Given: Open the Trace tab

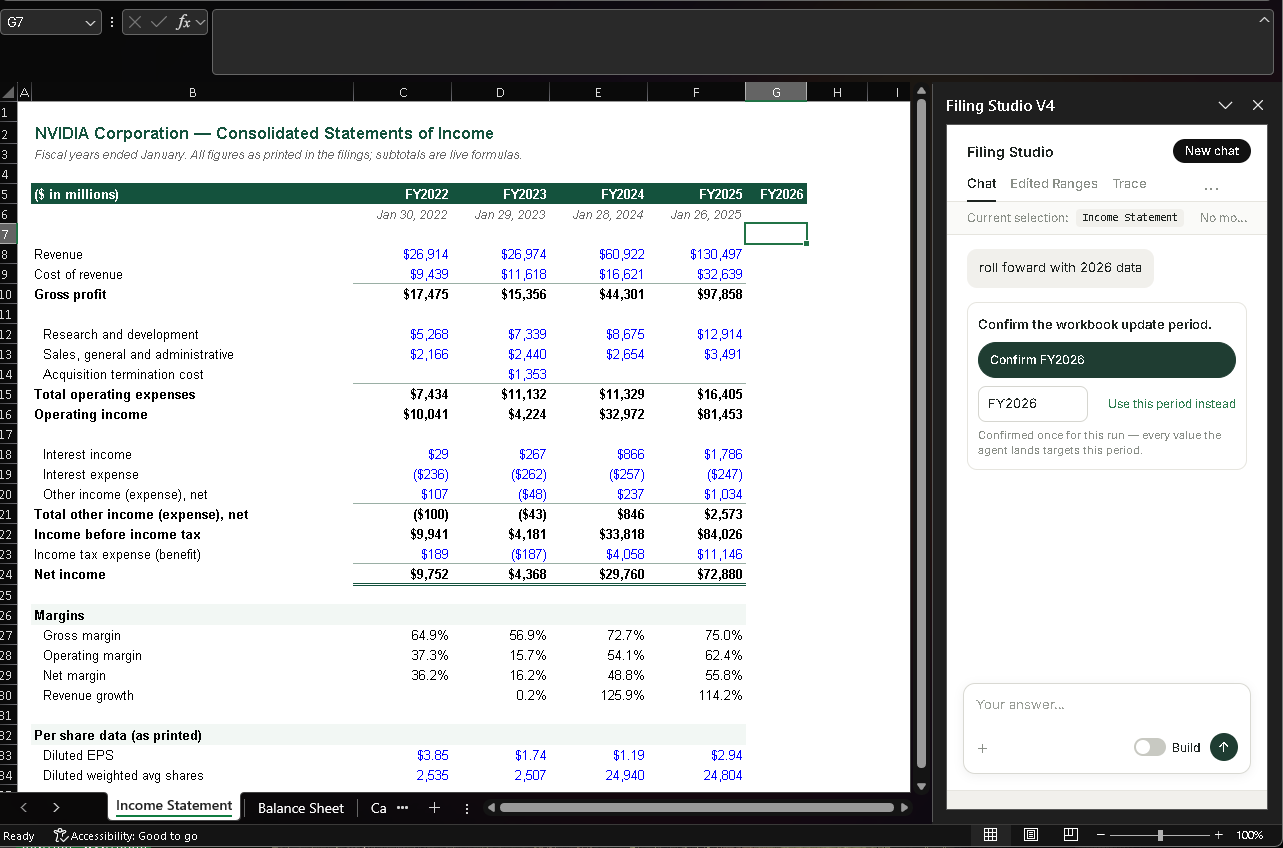Looking at the screenshot, I should click(x=1129, y=184).
